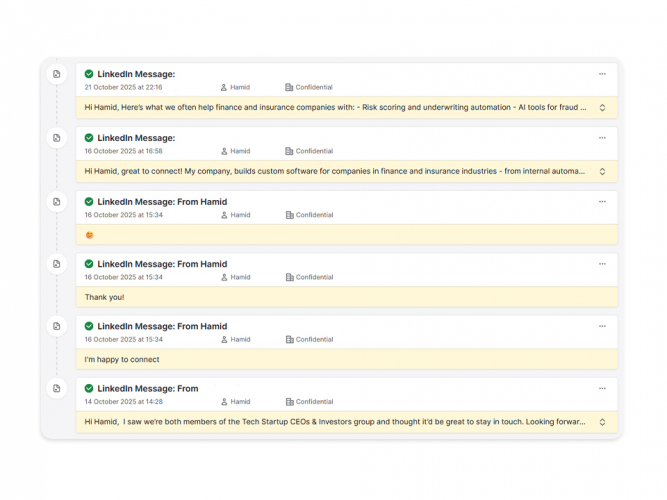The image size is (667, 500).
Task: Click '21 October 2025 at 22:16' timestamp
Action: tap(123, 87)
